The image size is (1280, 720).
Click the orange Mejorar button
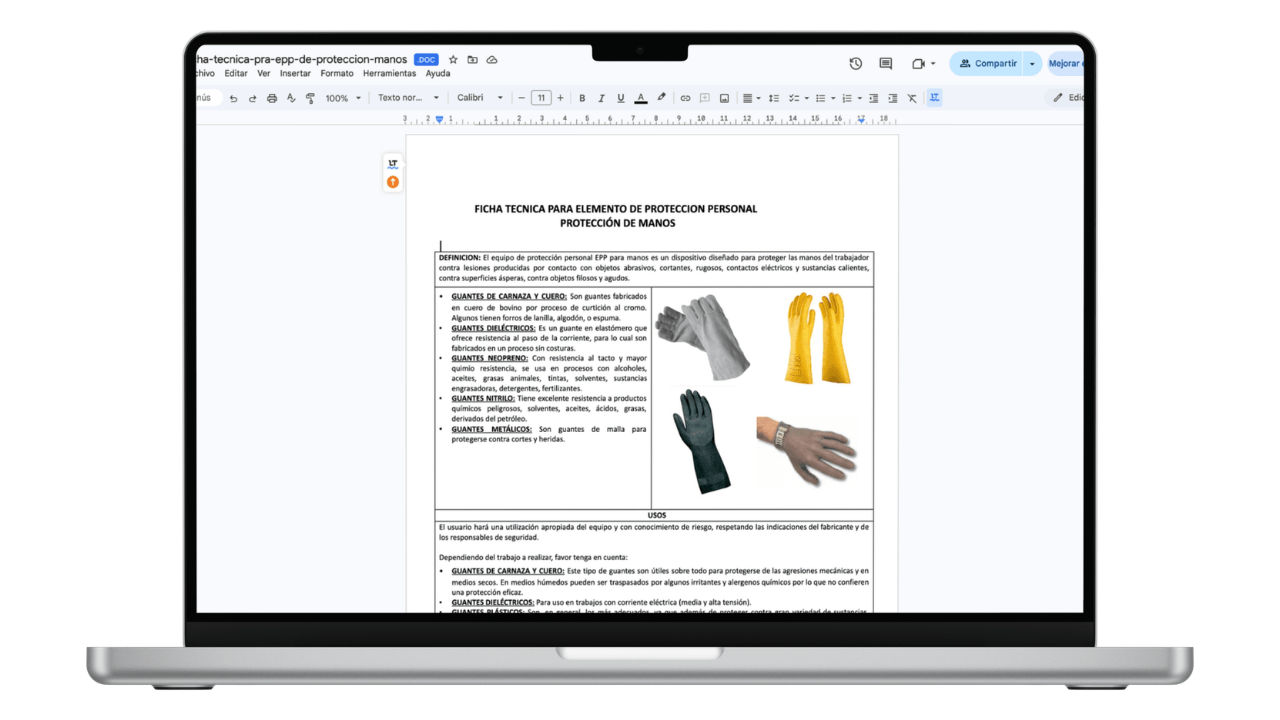tap(1066, 63)
